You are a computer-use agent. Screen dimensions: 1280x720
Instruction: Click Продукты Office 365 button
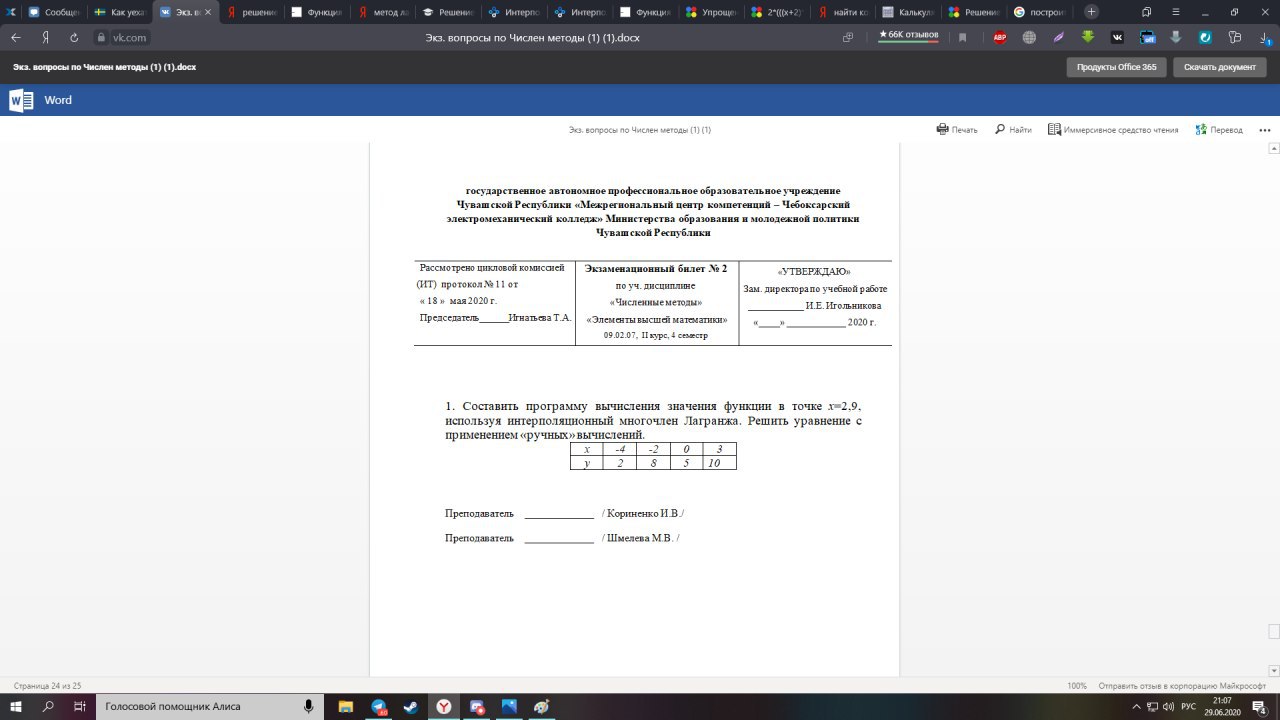coord(1116,67)
